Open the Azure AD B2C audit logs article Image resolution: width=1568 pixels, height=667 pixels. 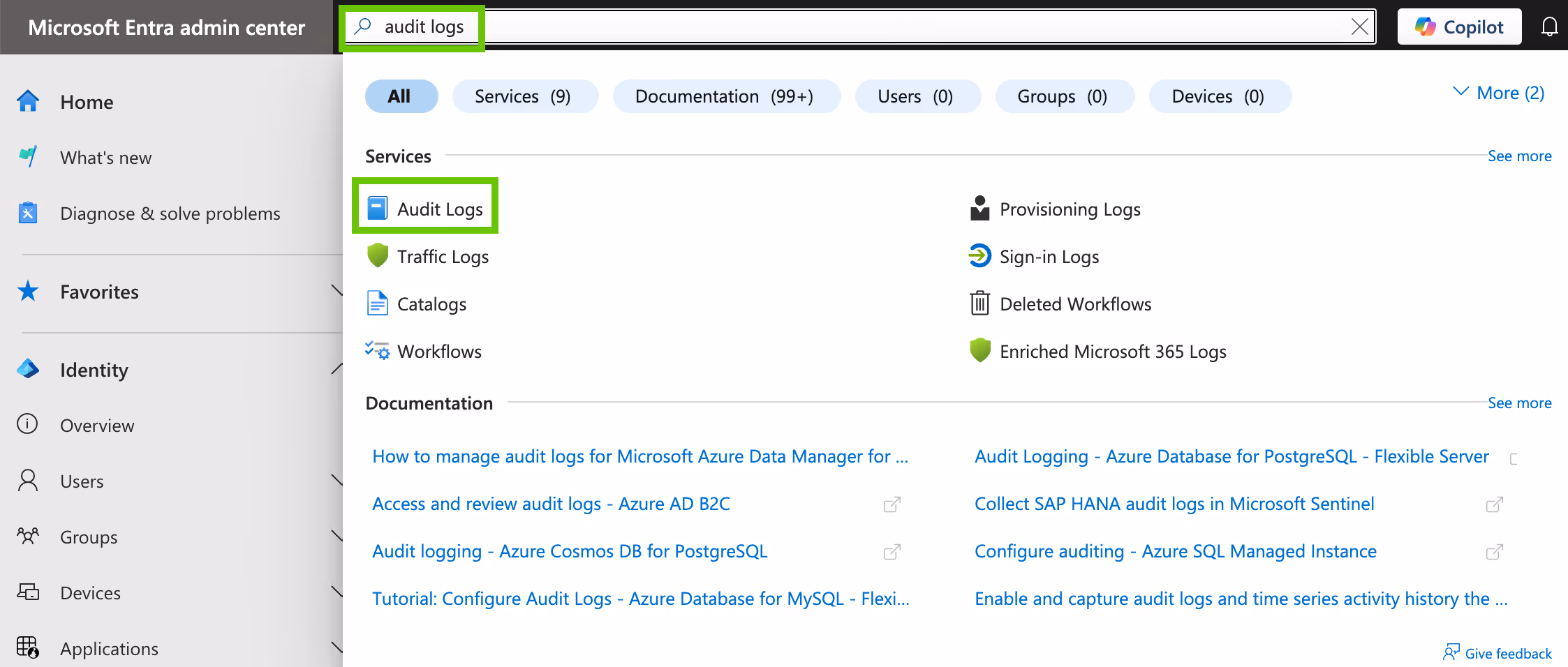551,503
